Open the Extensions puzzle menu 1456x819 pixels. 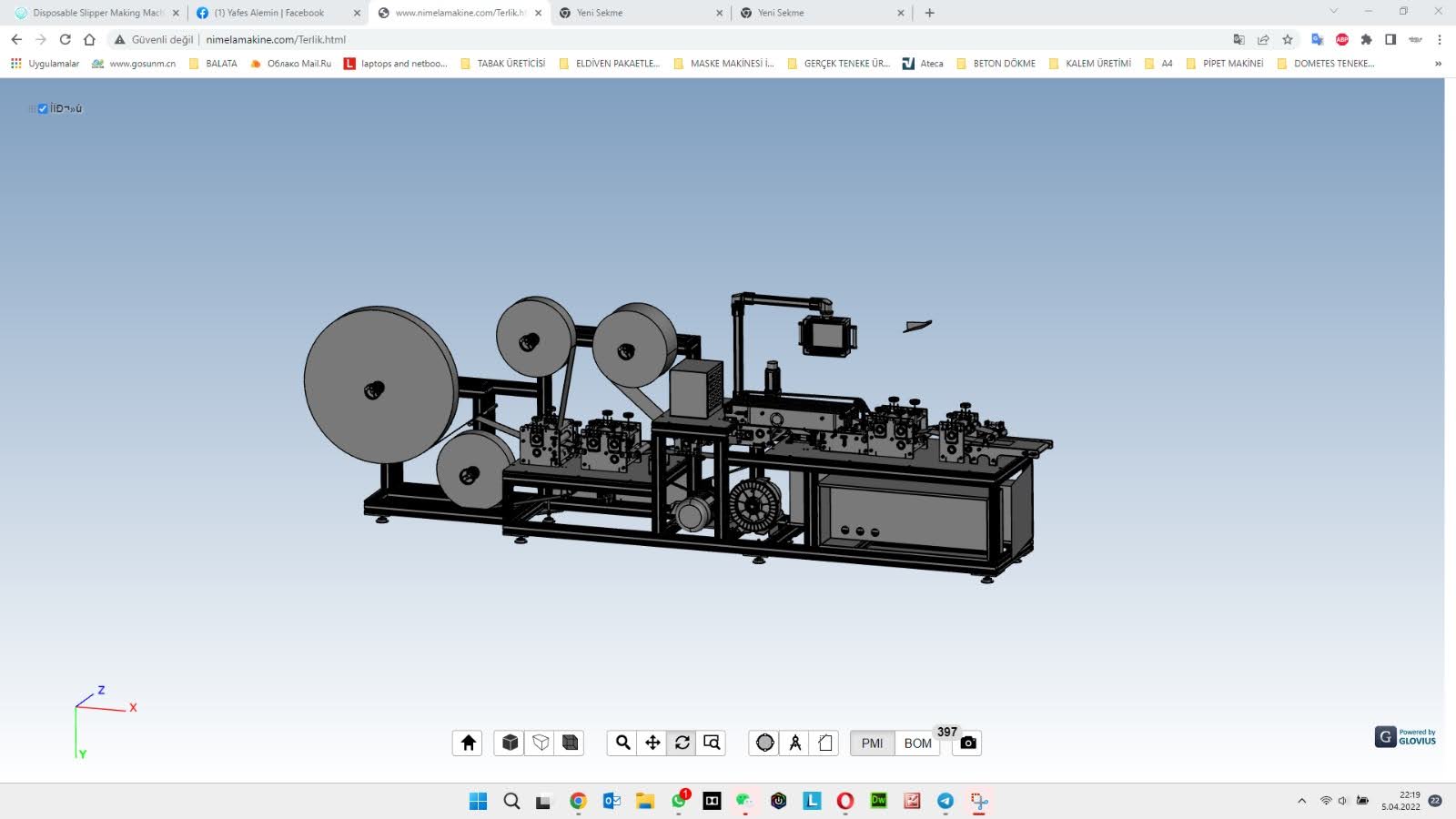coord(1366,39)
